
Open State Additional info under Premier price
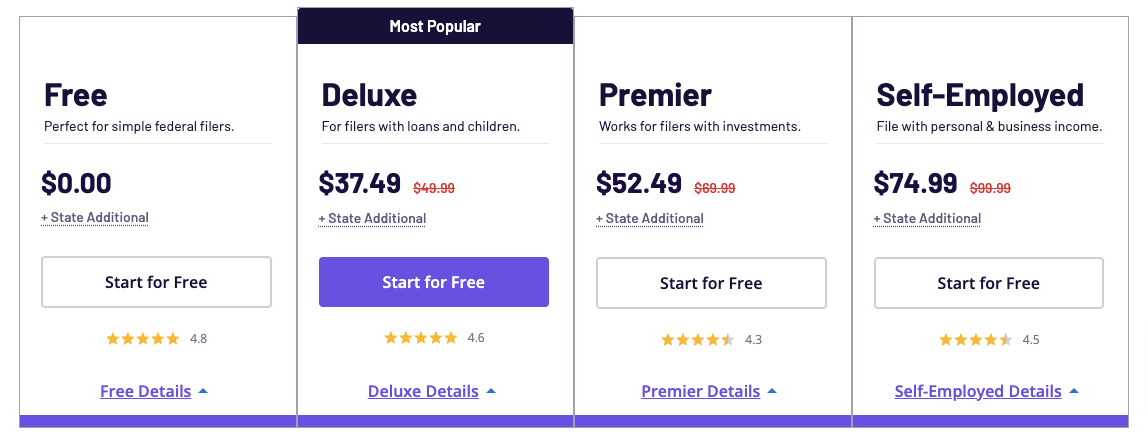pyautogui.click(x=650, y=218)
